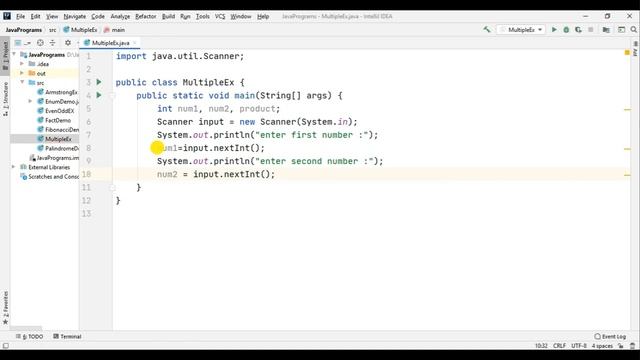Click the run gutter arrow beside class MultipleEx line
The width and height of the screenshot is (640, 360).
(99, 82)
